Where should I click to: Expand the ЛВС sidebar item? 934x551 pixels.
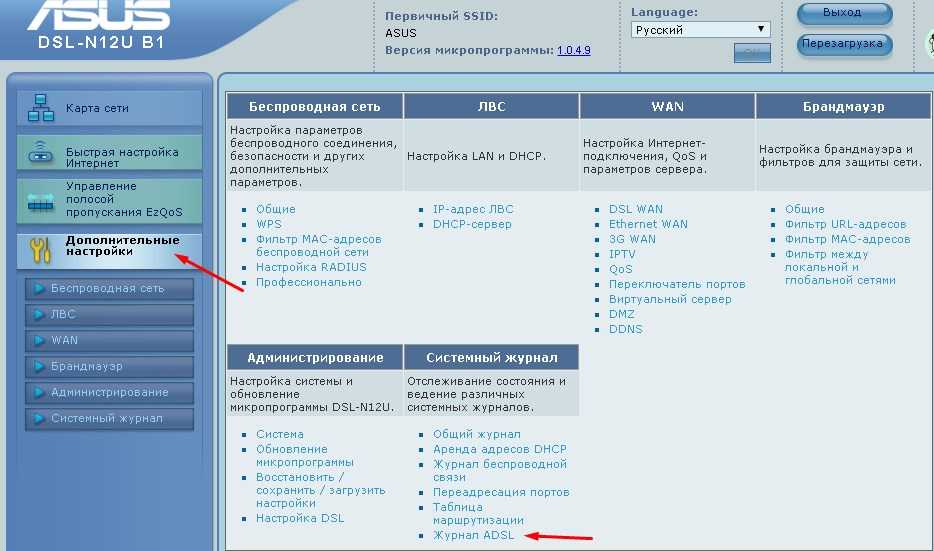[109, 315]
